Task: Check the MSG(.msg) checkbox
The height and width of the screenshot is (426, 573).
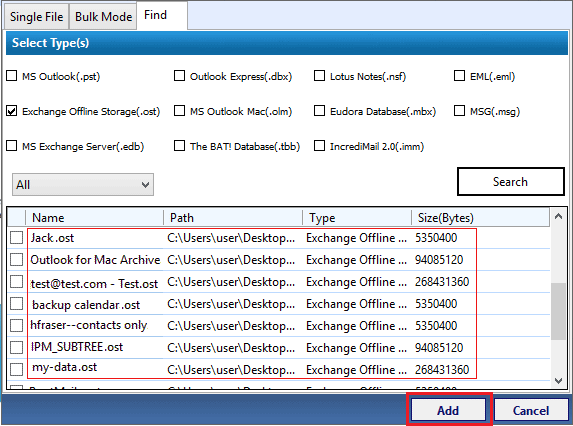Action: [x=459, y=111]
